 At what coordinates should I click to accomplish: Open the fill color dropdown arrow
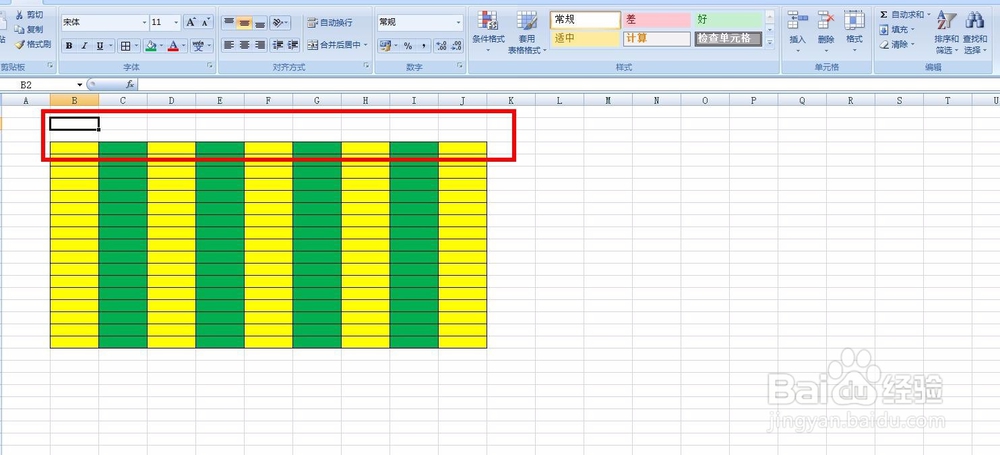(162, 46)
